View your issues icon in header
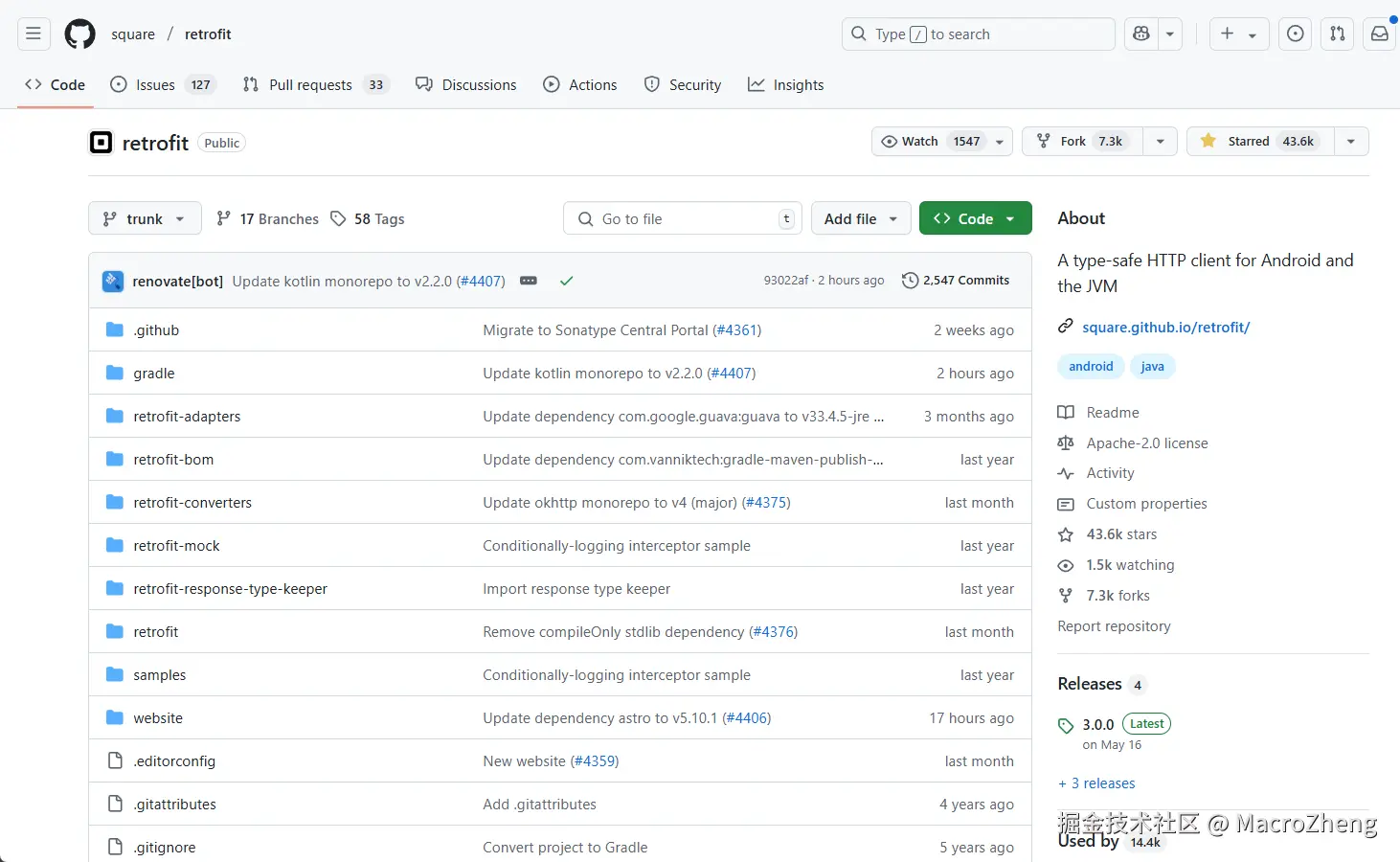The height and width of the screenshot is (862, 1400). [x=1296, y=34]
